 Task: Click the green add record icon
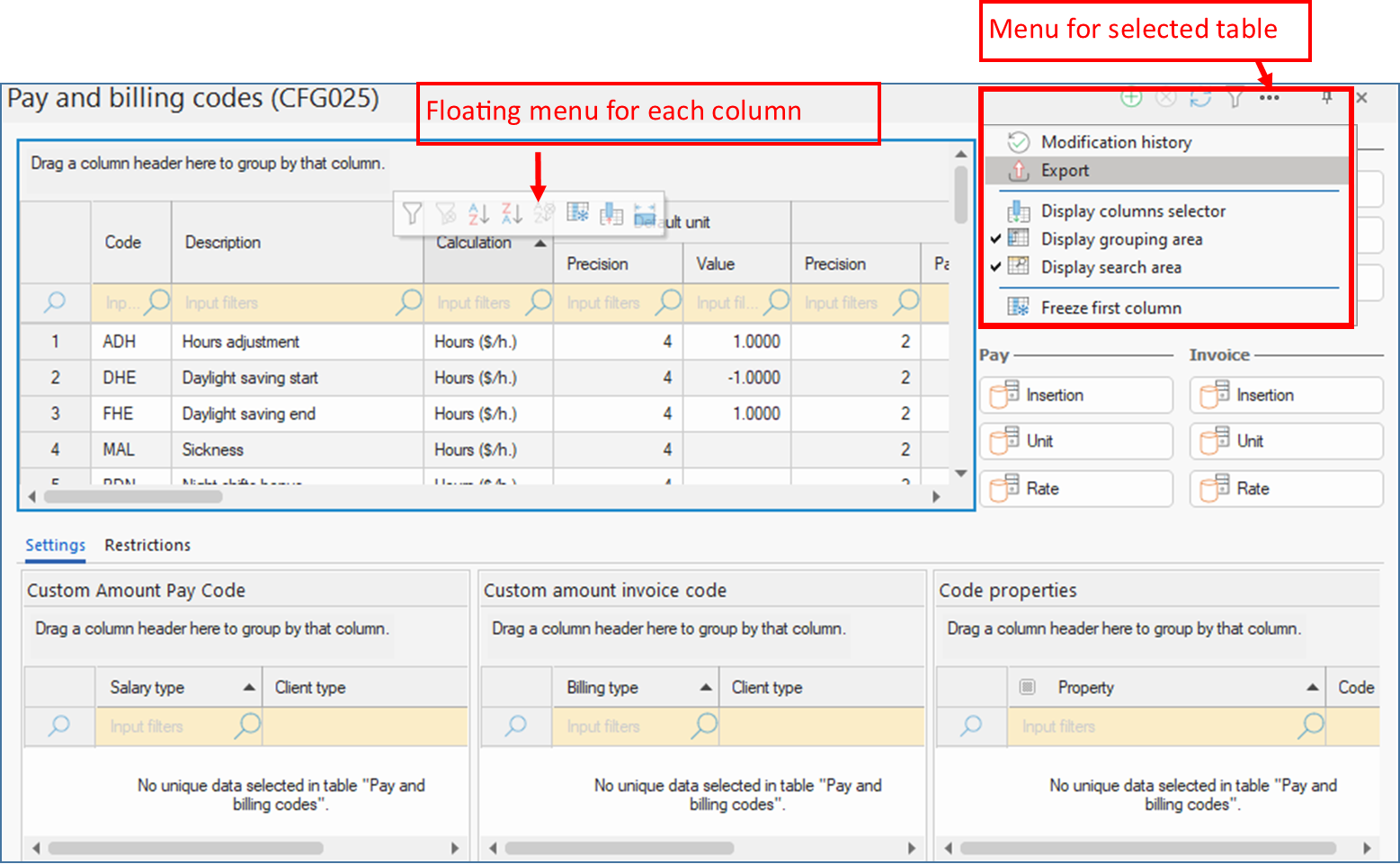click(x=1131, y=98)
